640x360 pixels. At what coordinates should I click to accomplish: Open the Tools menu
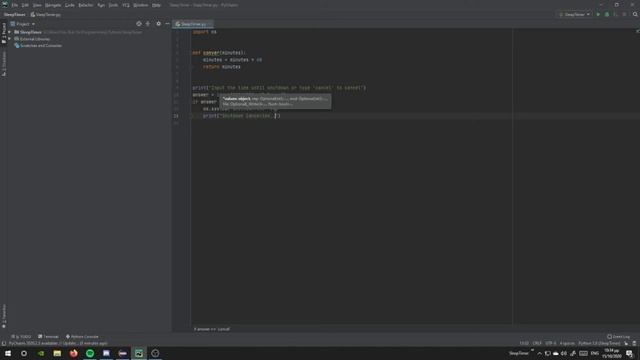113,5
